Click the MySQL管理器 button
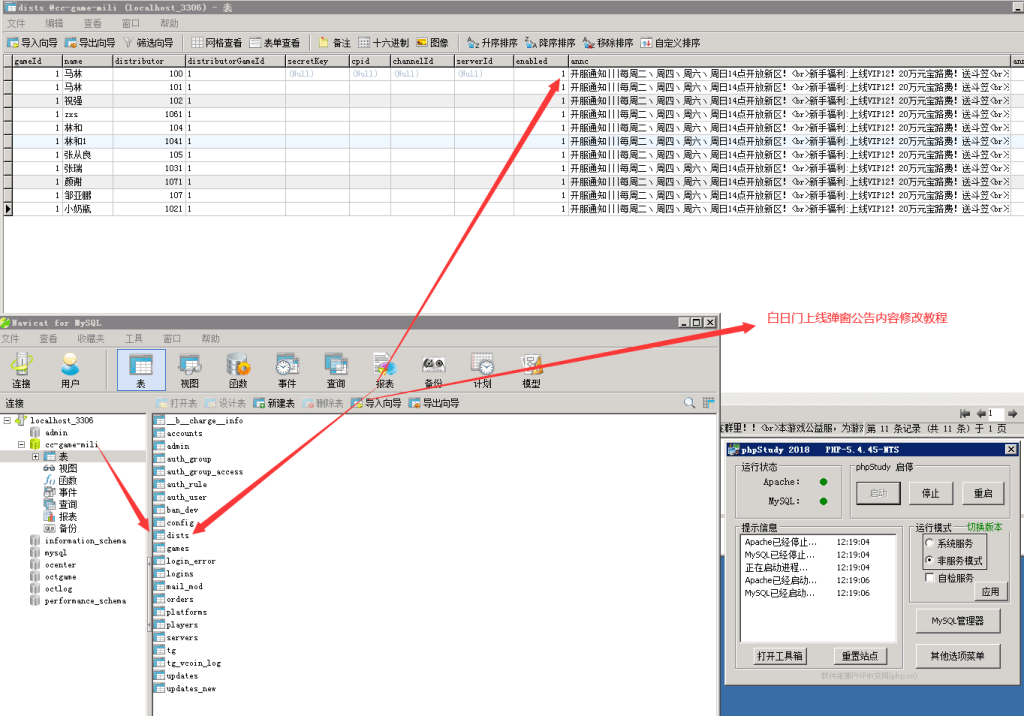This screenshot has height=716, width=1024. coord(958,621)
